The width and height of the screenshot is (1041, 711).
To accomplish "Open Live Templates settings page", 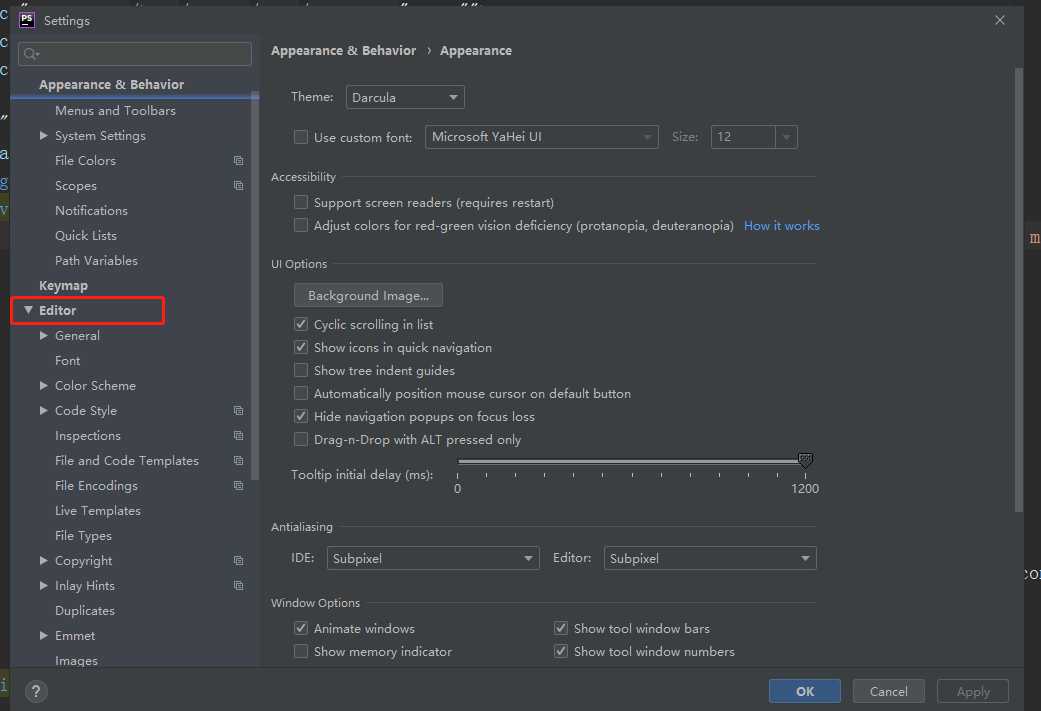I will click(x=98, y=511).
